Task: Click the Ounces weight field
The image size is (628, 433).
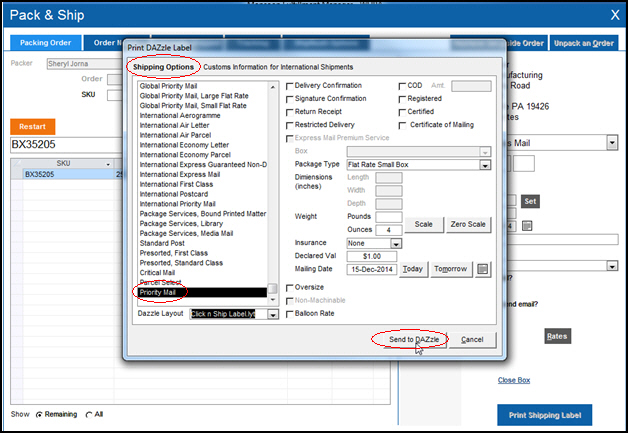Action: point(388,230)
